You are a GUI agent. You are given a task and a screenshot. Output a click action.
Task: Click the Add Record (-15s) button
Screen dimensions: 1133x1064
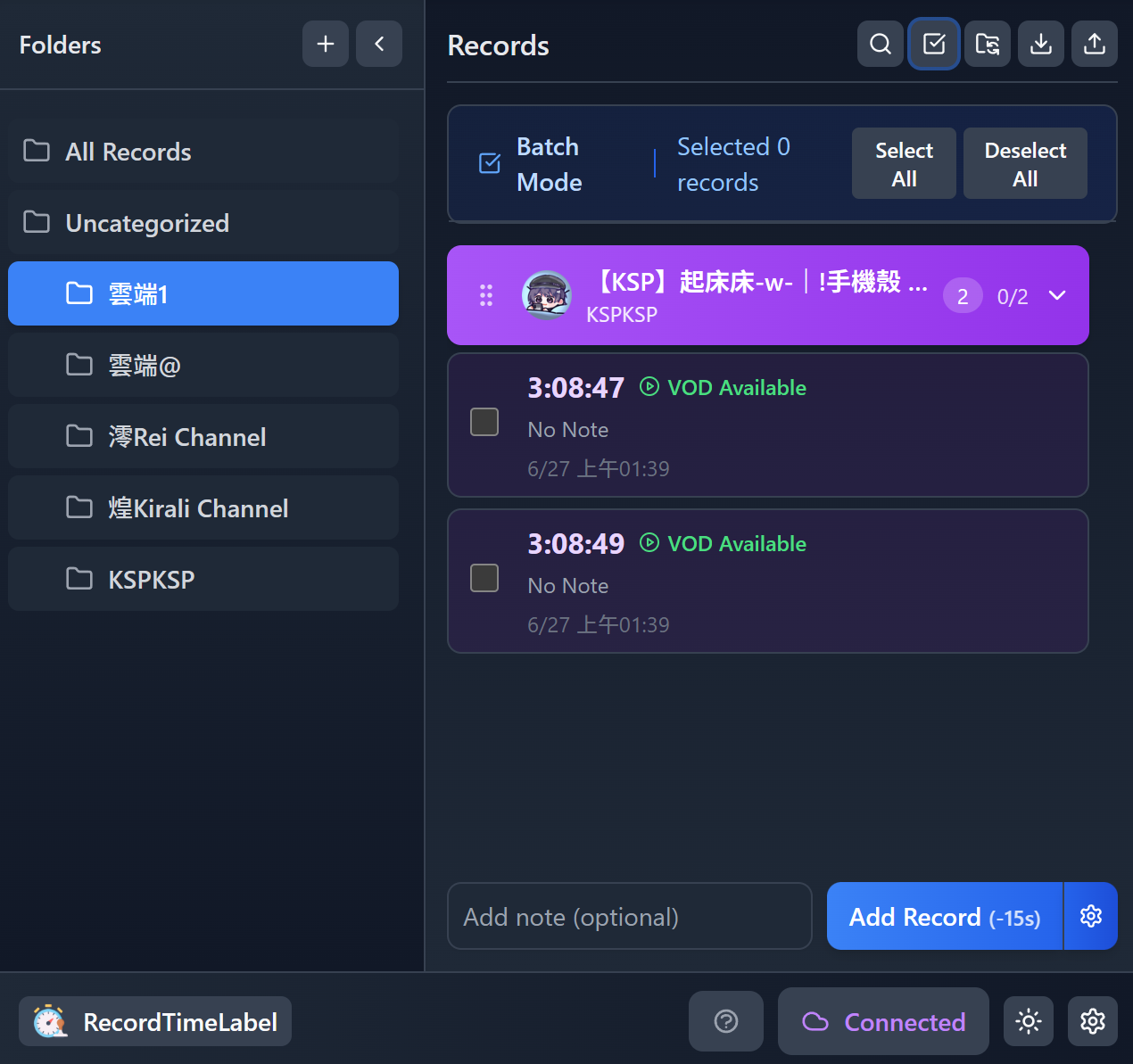point(944,916)
